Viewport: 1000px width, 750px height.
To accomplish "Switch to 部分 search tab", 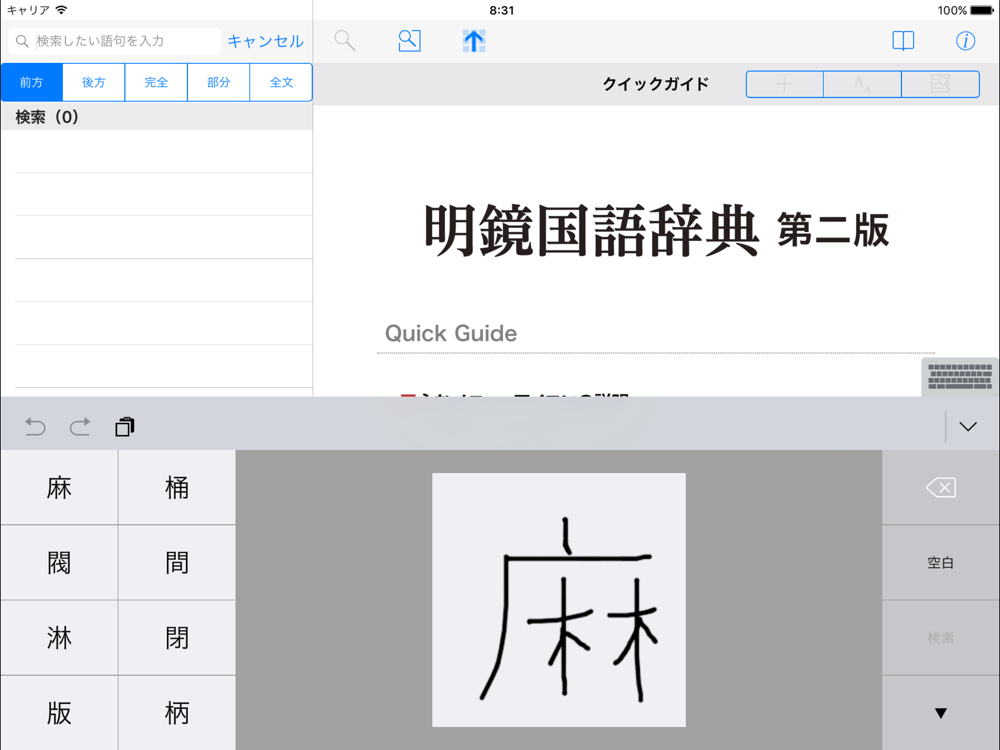I will click(x=219, y=83).
